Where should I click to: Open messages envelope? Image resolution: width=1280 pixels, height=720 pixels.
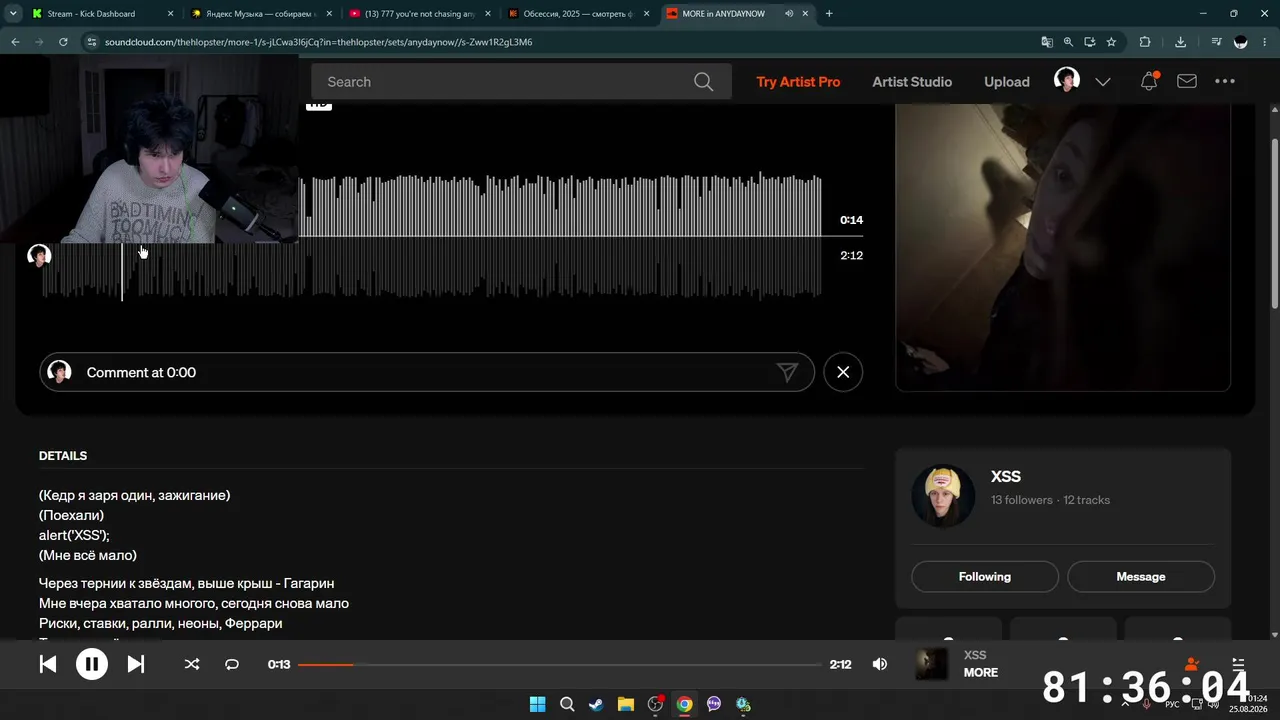pos(1187,82)
